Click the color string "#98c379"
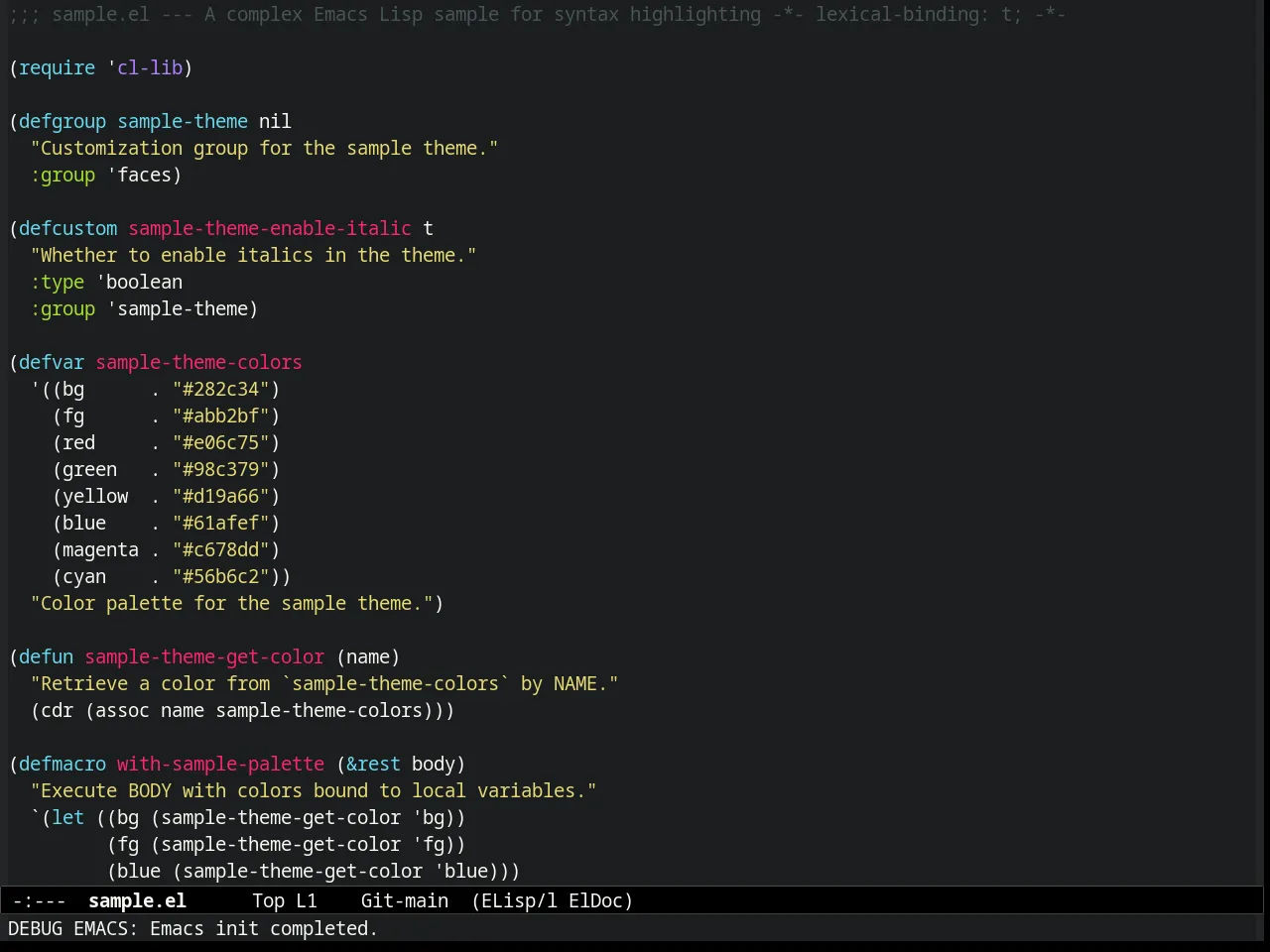Image resolution: width=1270 pixels, height=952 pixels. (220, 469)
